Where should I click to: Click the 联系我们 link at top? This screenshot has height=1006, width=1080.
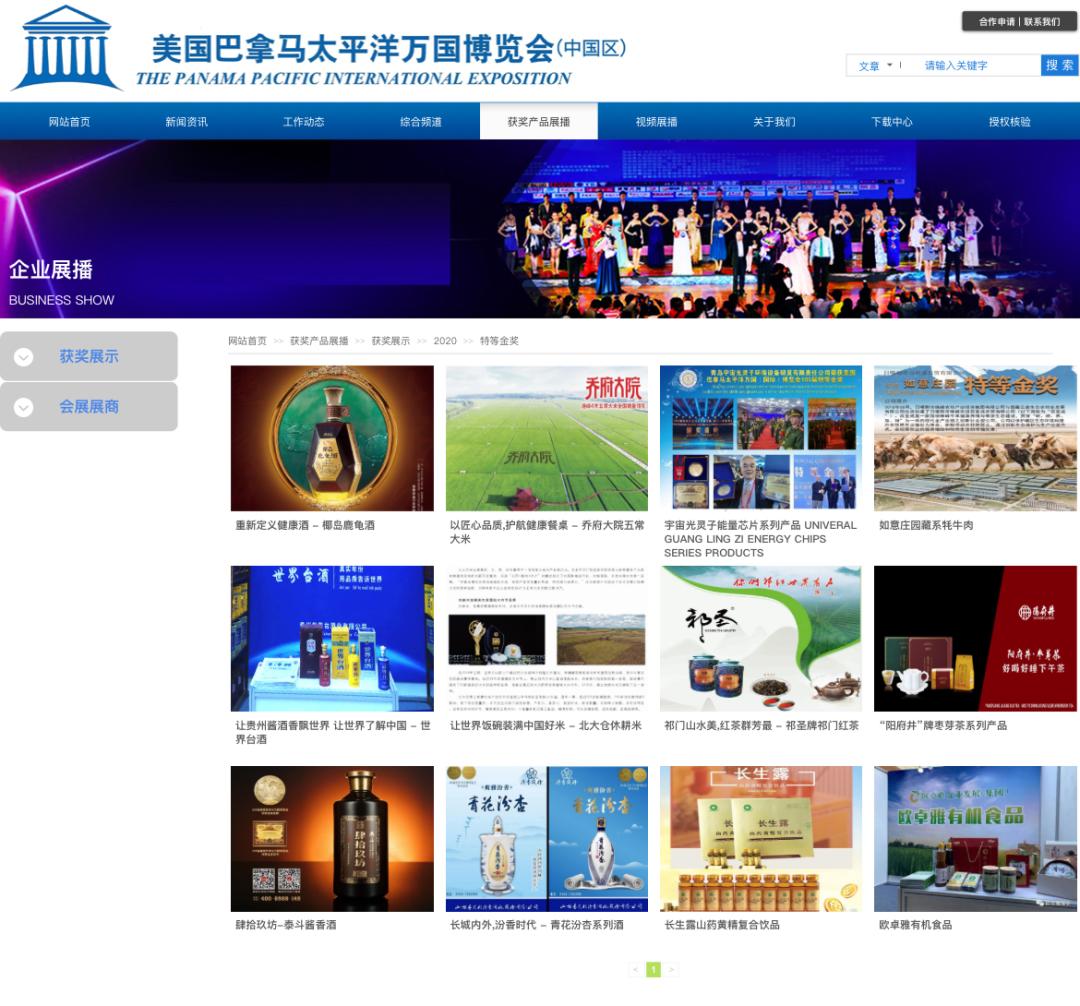(1041, 22)
